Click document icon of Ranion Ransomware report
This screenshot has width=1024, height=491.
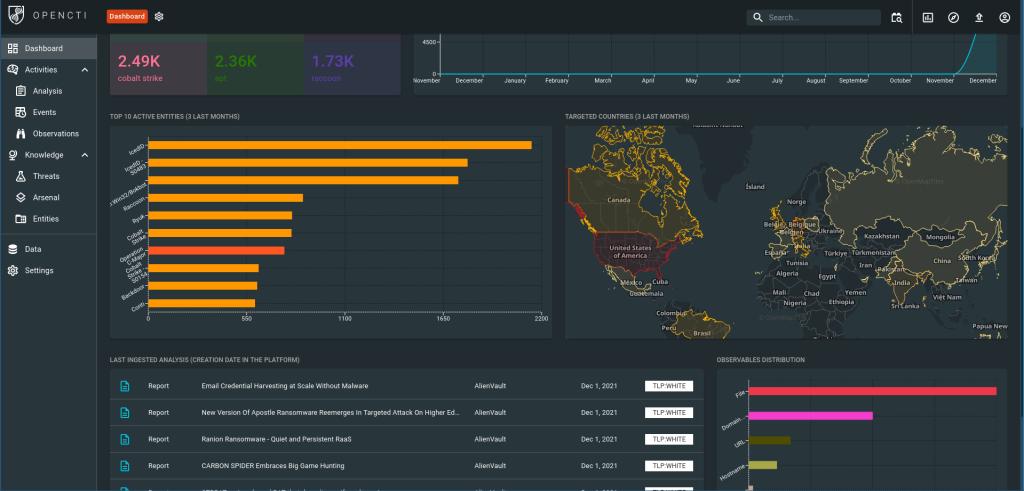coord(125,439)
